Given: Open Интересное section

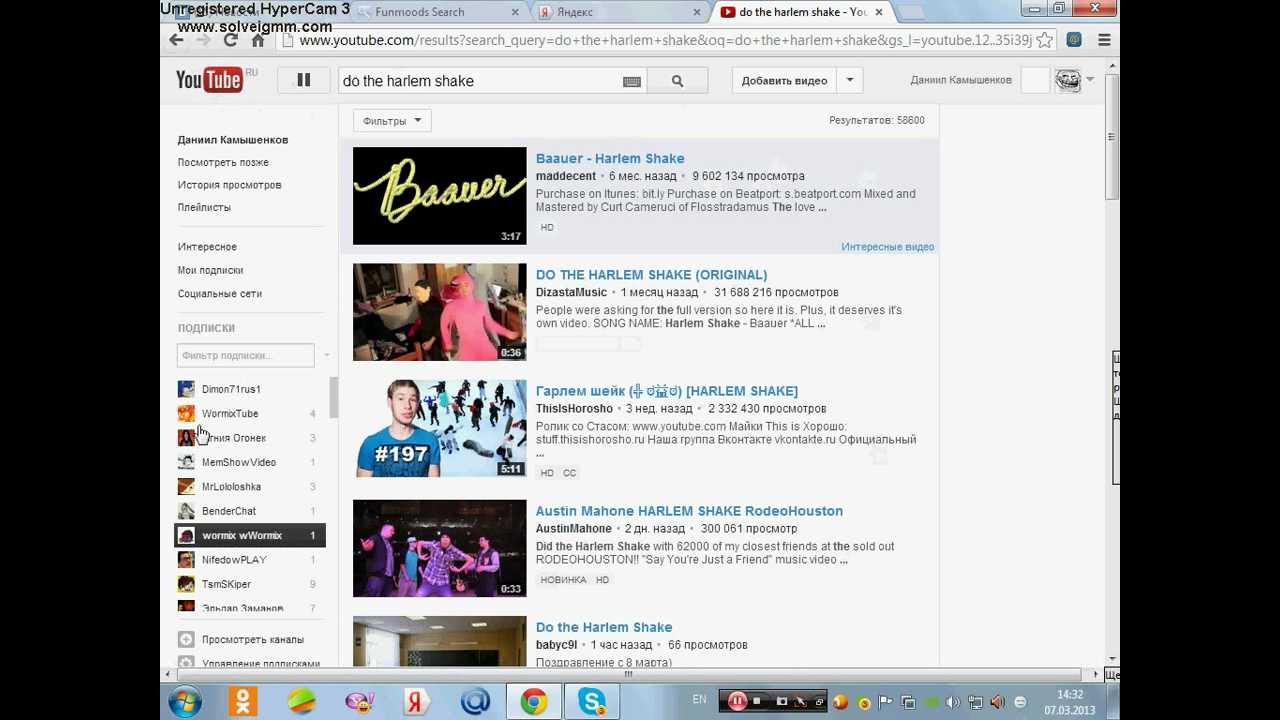Looking at the screenshot, I should coord(207,247).
